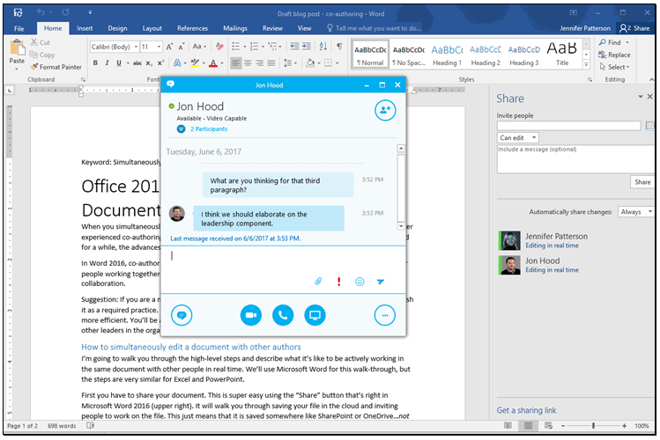Switch to Print Layout view in status bar
Image resolution: width=660 pixels, height=440 pixels.
click(x=528, y=426)
